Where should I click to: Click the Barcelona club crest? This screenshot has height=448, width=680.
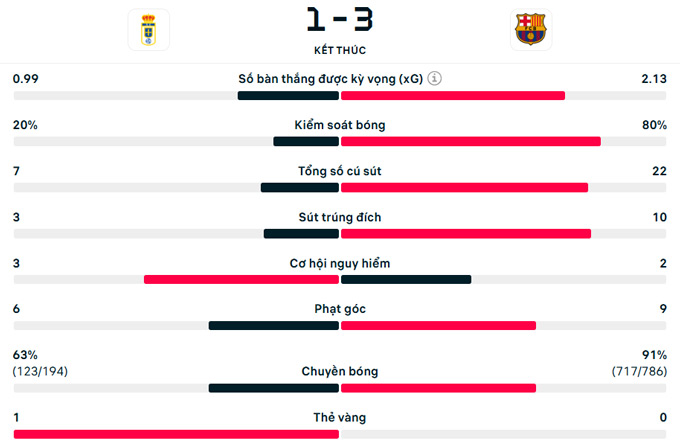point(530,29)
